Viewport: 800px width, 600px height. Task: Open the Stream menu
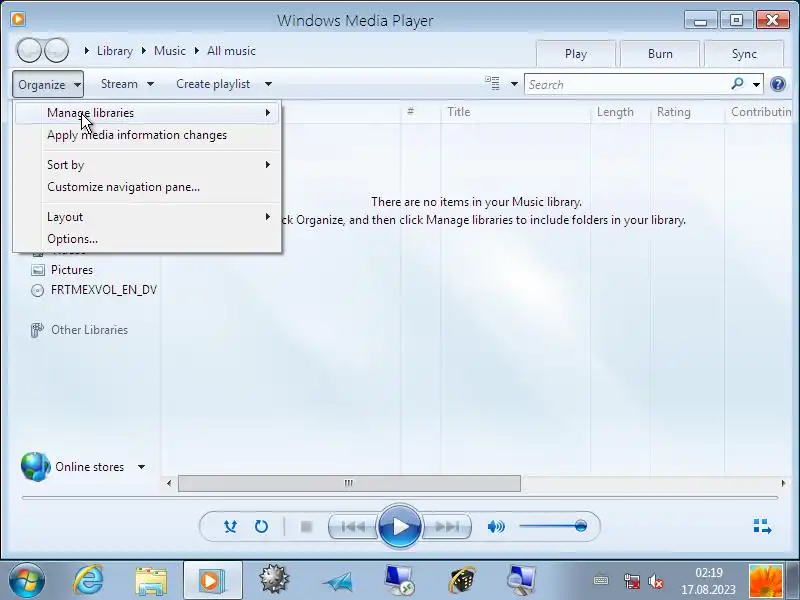click(x=127, y=84)
